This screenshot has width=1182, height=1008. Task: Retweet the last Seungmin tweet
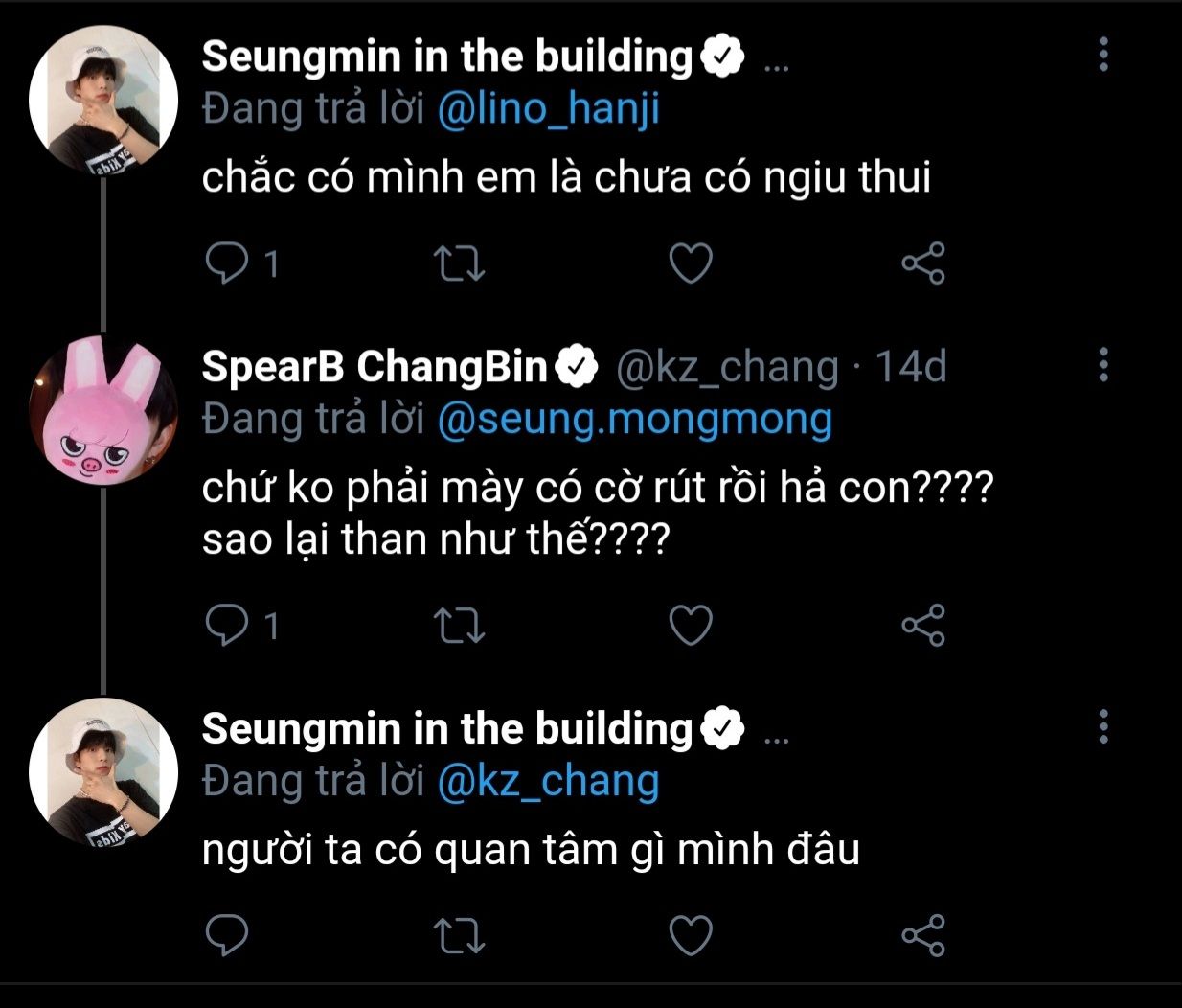460,935
